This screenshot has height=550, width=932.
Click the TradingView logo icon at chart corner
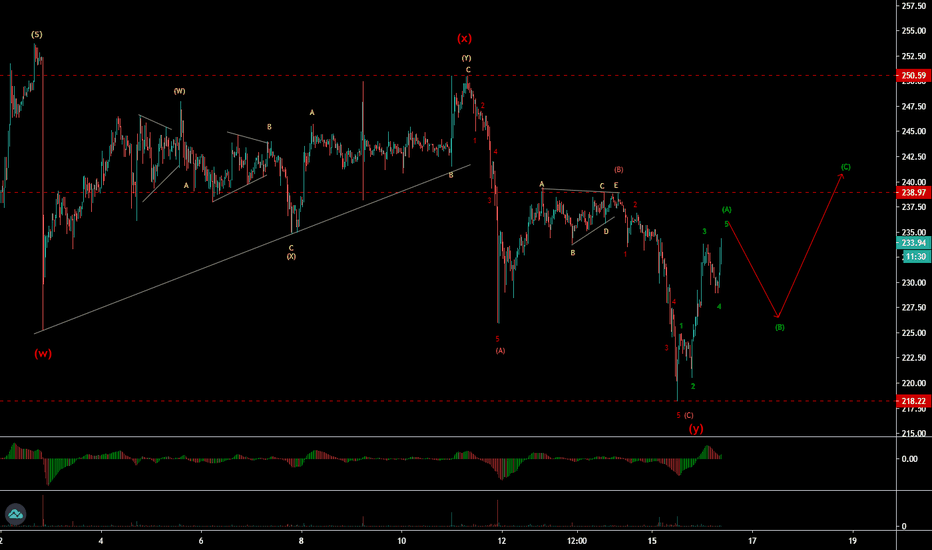(15, 514)
